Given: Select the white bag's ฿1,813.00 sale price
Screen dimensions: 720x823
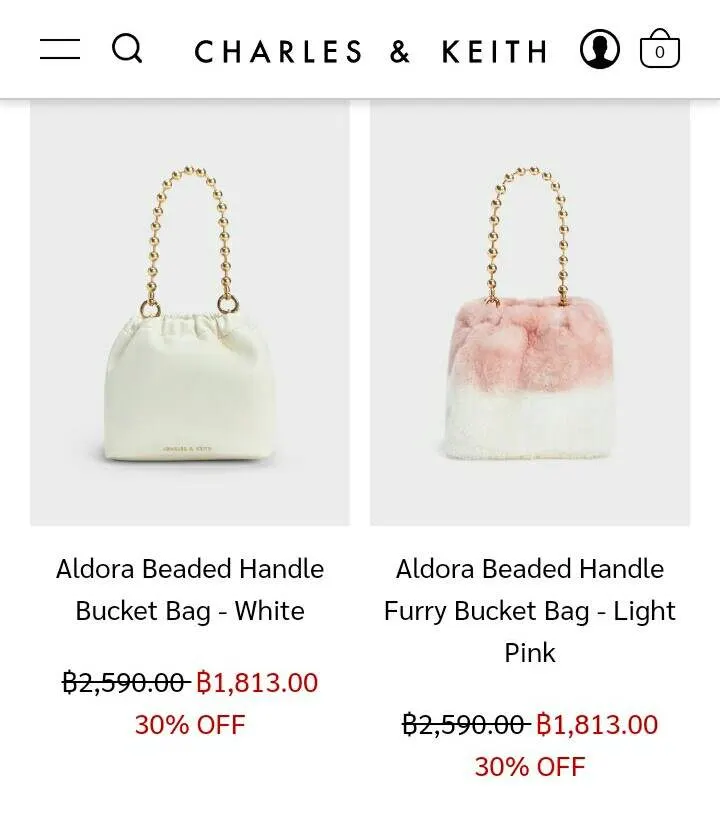Looking at the screenshot, I should 257,682.
